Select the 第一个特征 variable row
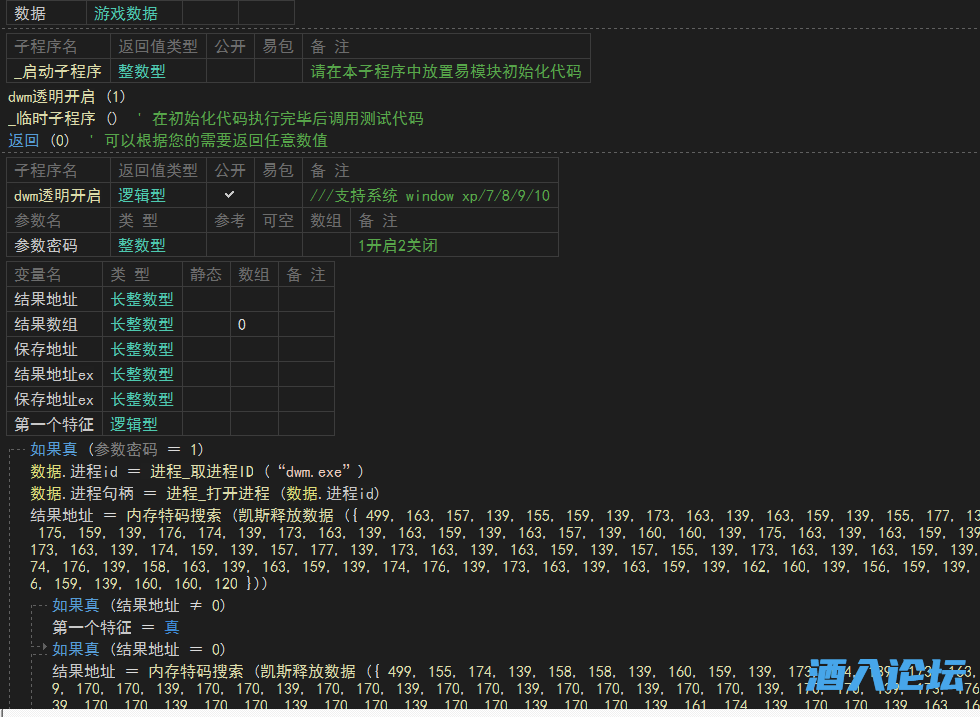The image size is (980, 717). click(x=54, y=424)
